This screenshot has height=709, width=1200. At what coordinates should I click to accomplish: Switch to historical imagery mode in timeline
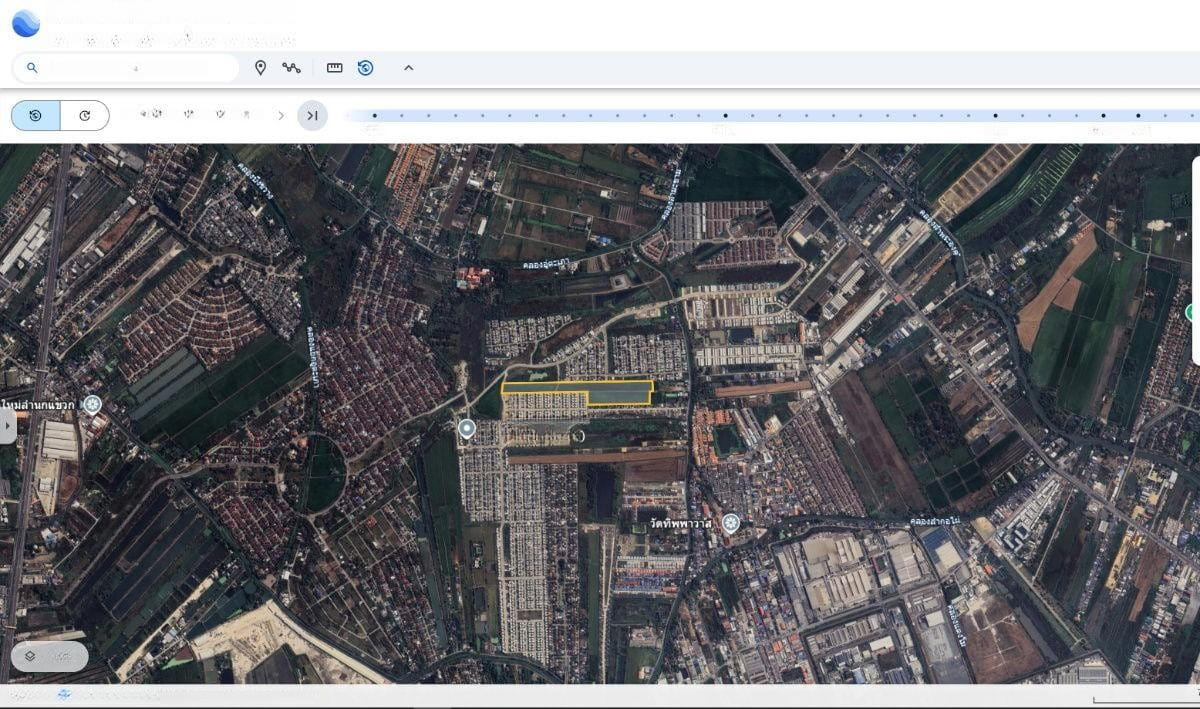coord(36,116)
